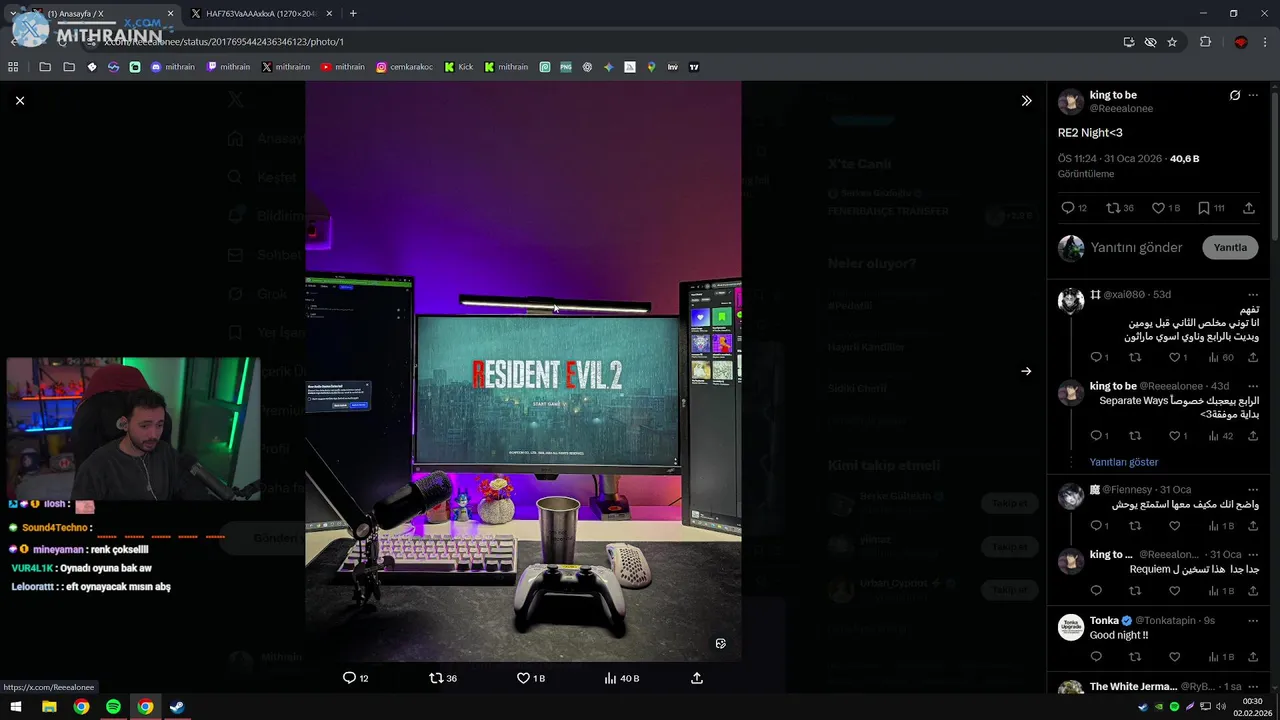
Task: Click the Yanıtını gönder reply field
Action: point(1136,247)
